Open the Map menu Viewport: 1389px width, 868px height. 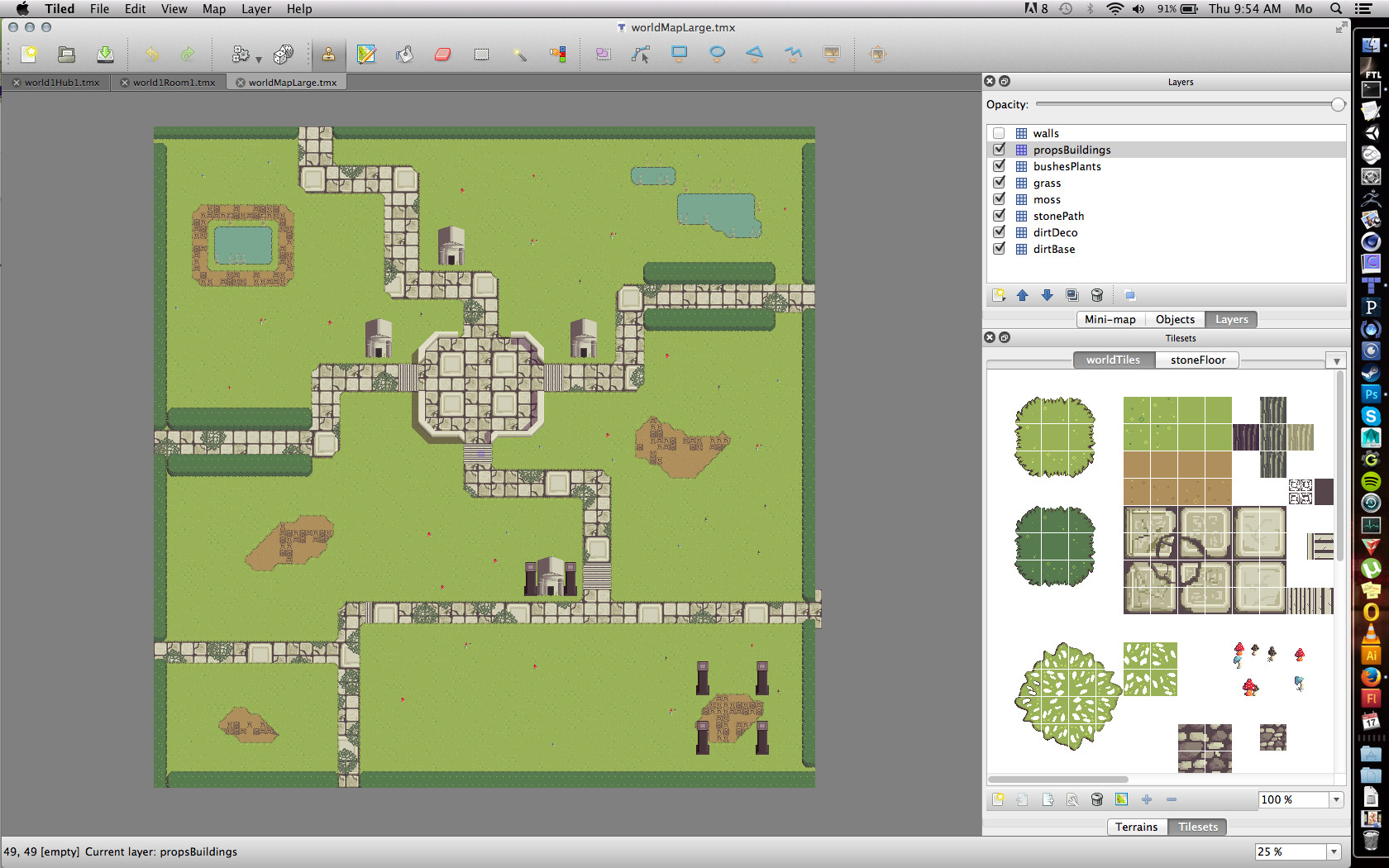click(x=214, y=9)
